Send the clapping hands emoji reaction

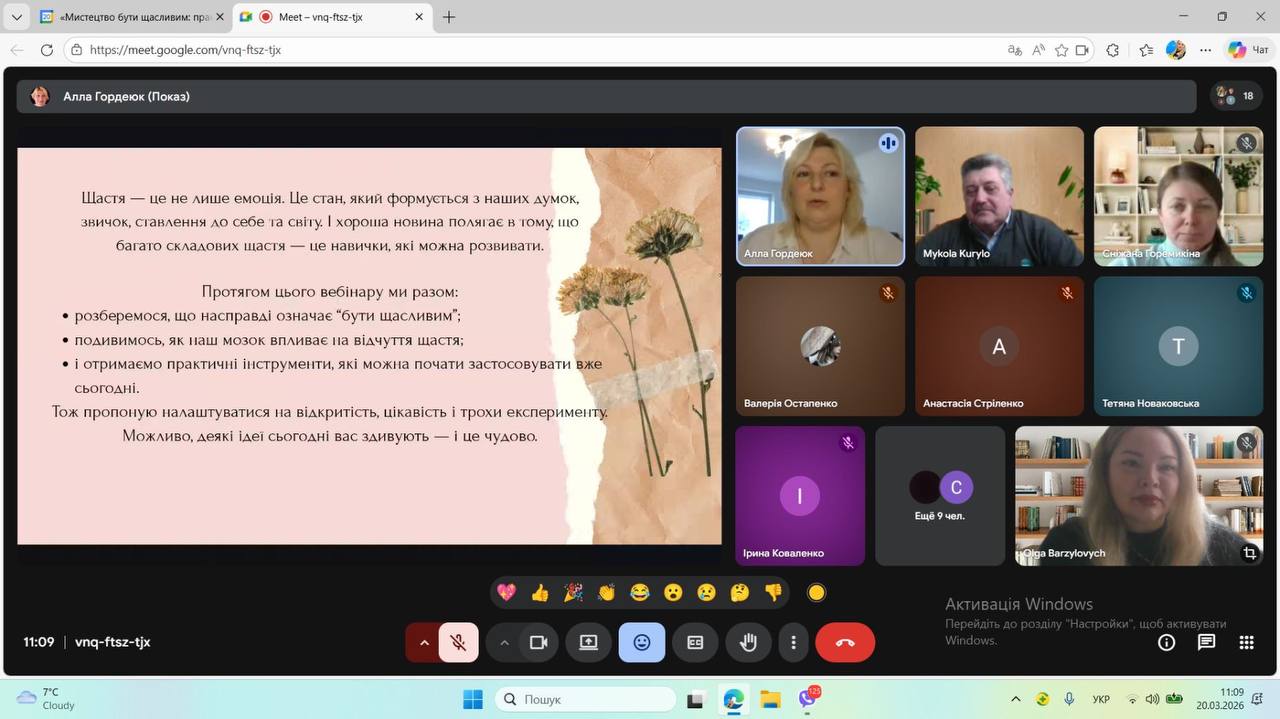point(606,593)
